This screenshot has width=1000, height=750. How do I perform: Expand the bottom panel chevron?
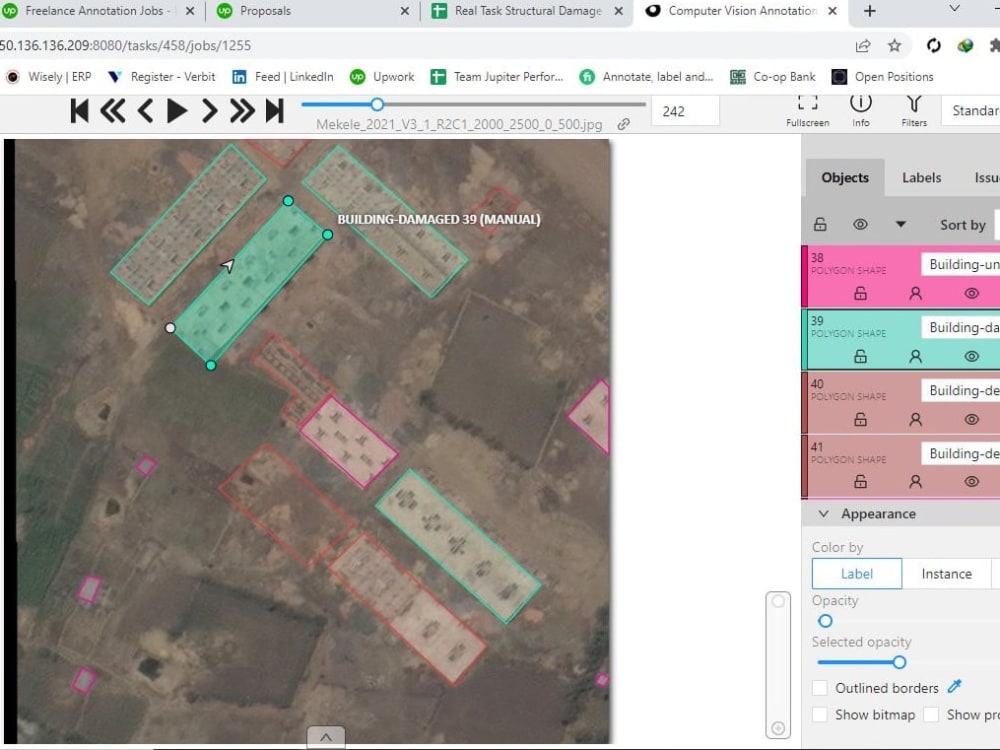(x=326, y=737)
